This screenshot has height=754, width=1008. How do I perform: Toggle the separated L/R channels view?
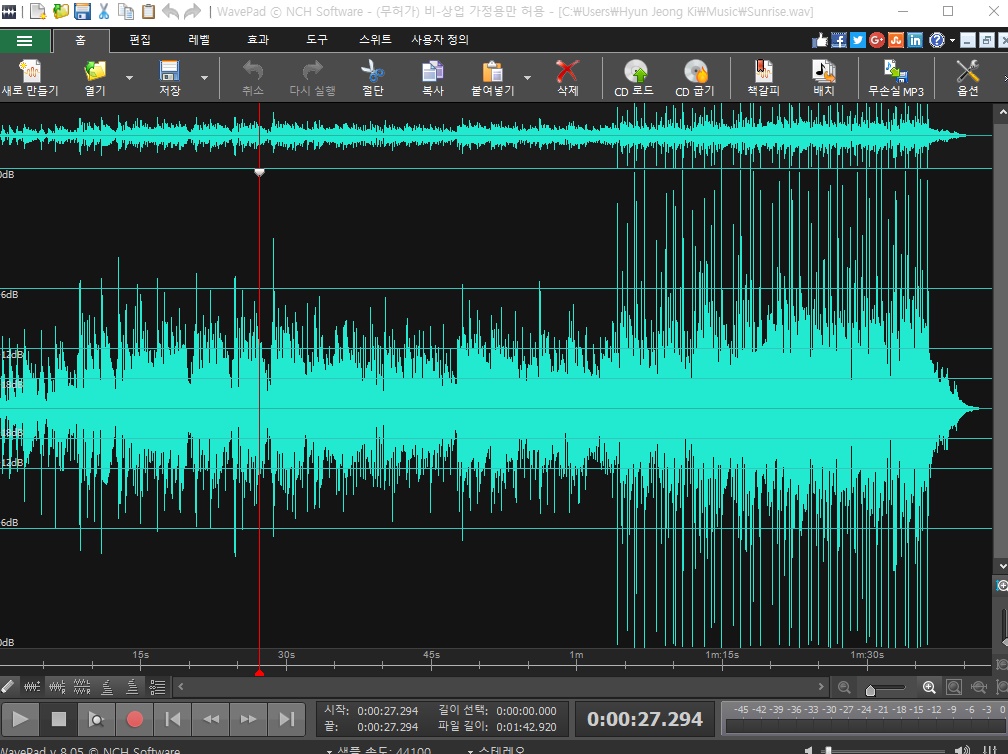[82, 687]
